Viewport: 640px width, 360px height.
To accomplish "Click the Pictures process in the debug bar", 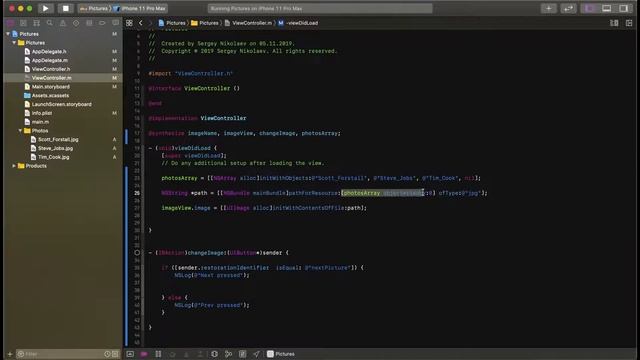I will 280,354.
